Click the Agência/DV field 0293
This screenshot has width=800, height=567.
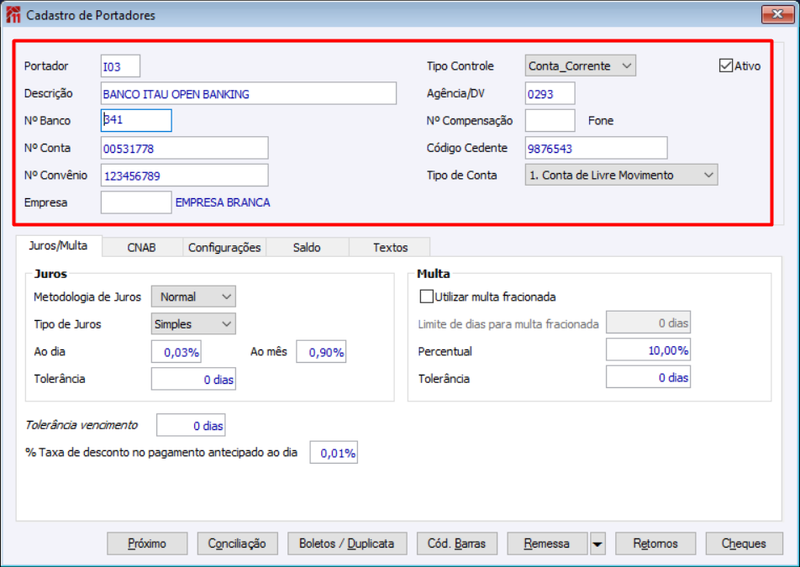pos(550,93)
